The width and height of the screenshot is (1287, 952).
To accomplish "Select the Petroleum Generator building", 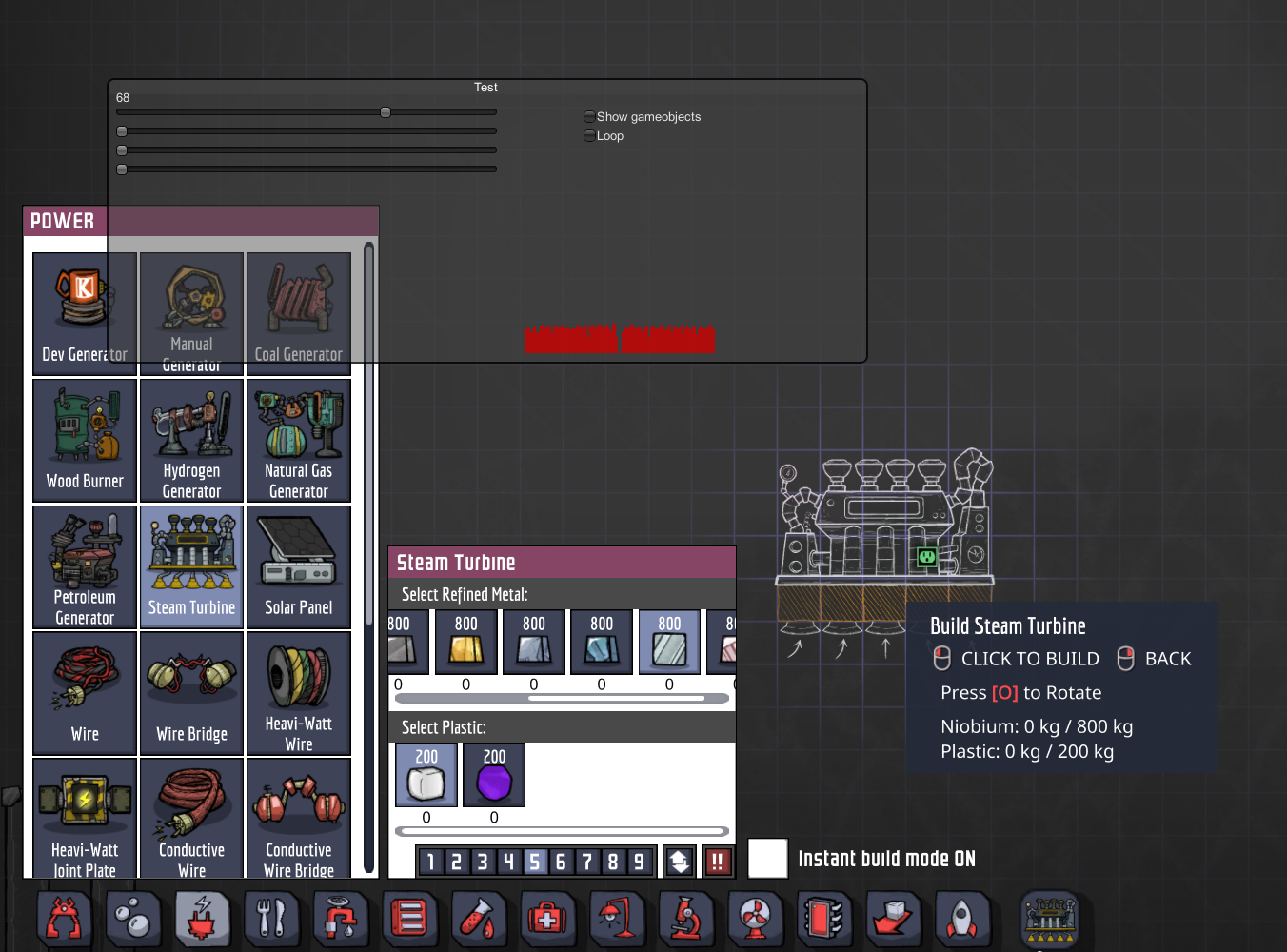I will 85,566.
